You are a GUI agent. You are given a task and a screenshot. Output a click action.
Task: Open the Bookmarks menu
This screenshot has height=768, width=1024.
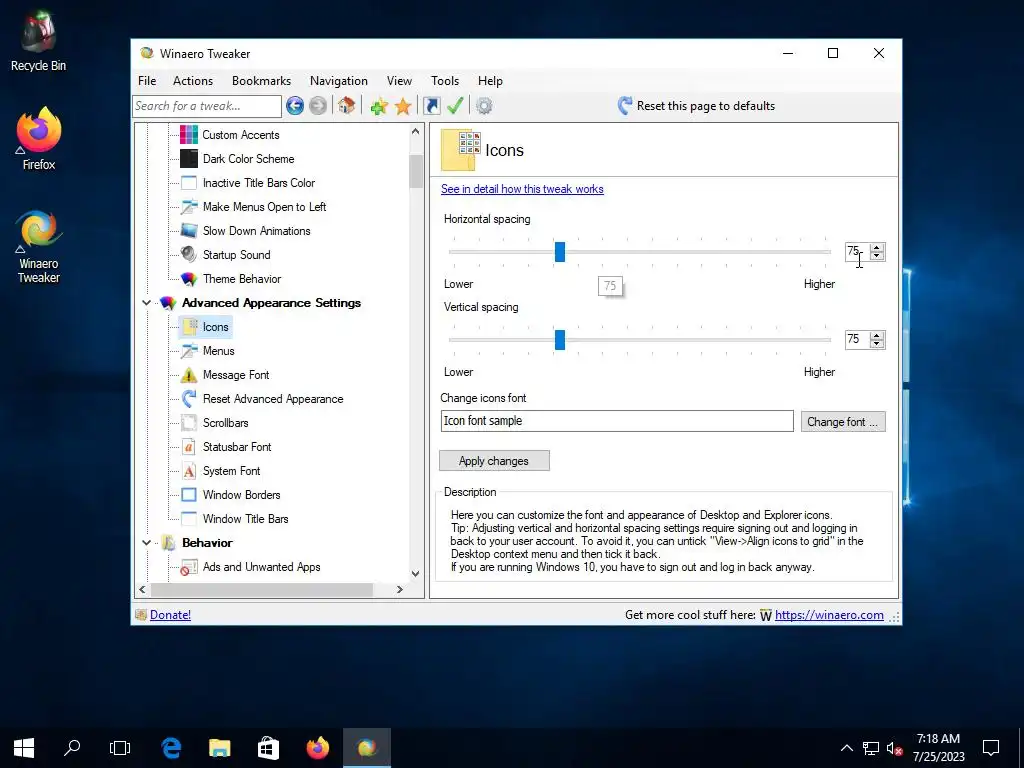coord(261,81)
